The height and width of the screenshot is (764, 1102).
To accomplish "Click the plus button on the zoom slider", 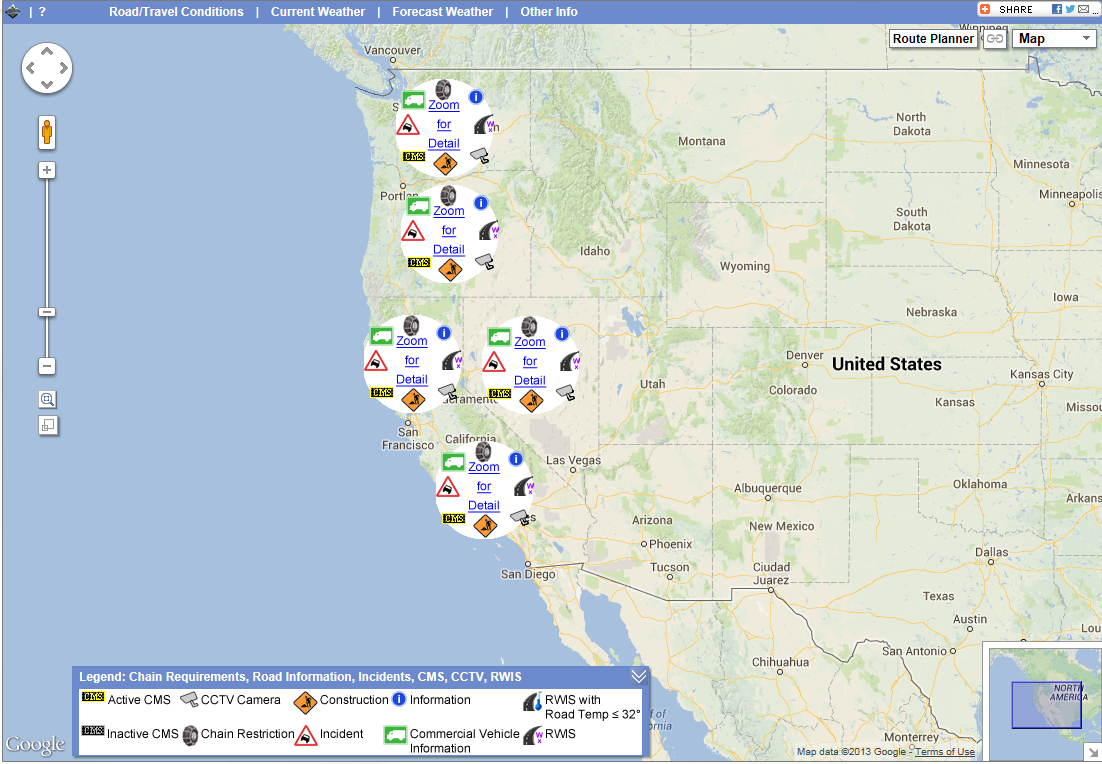I will pyautogui.click(x=46, y=169).
